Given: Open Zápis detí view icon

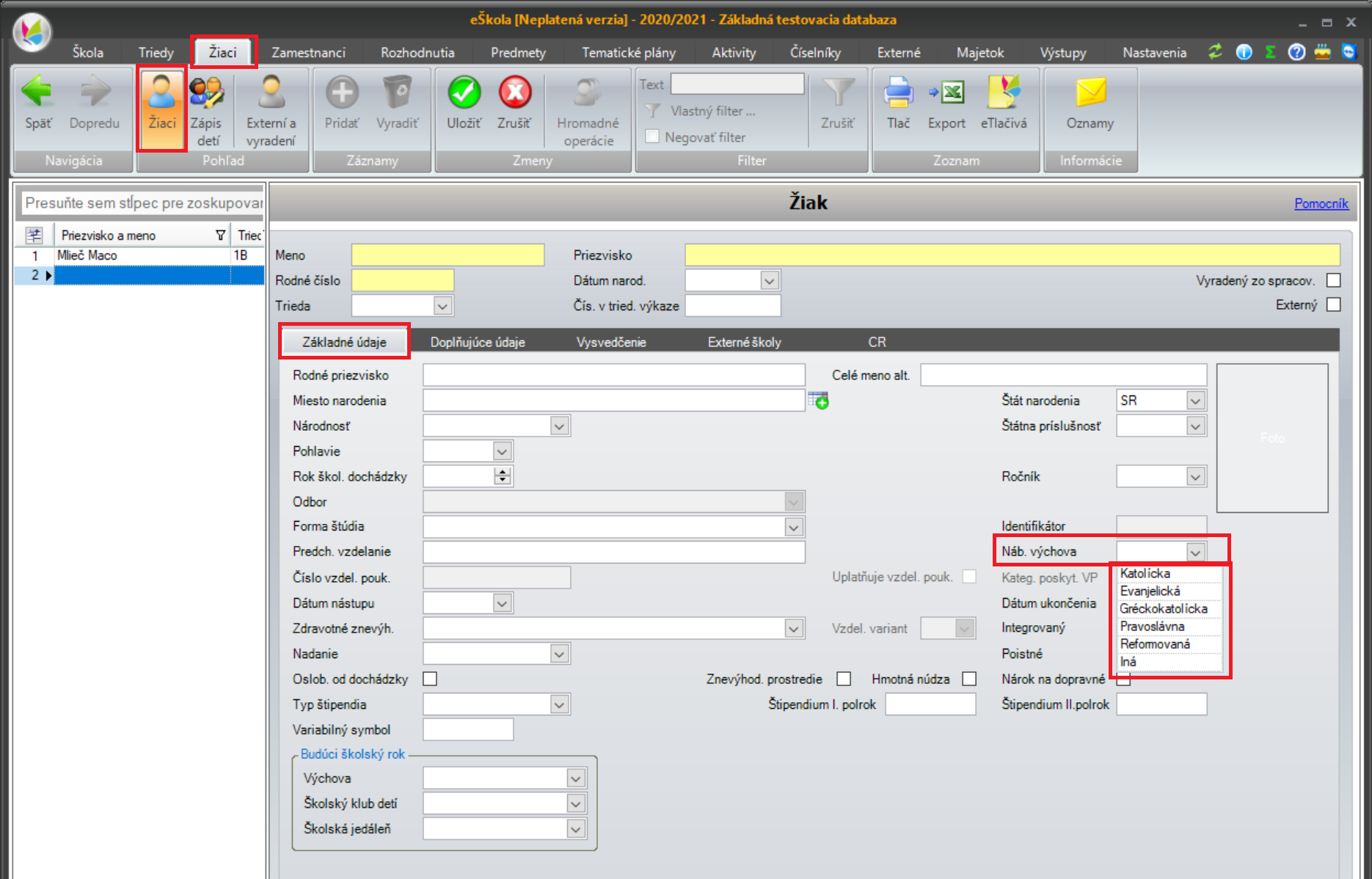Looking at the screenshot, I should pyautogui.click(x=206, y=92).
